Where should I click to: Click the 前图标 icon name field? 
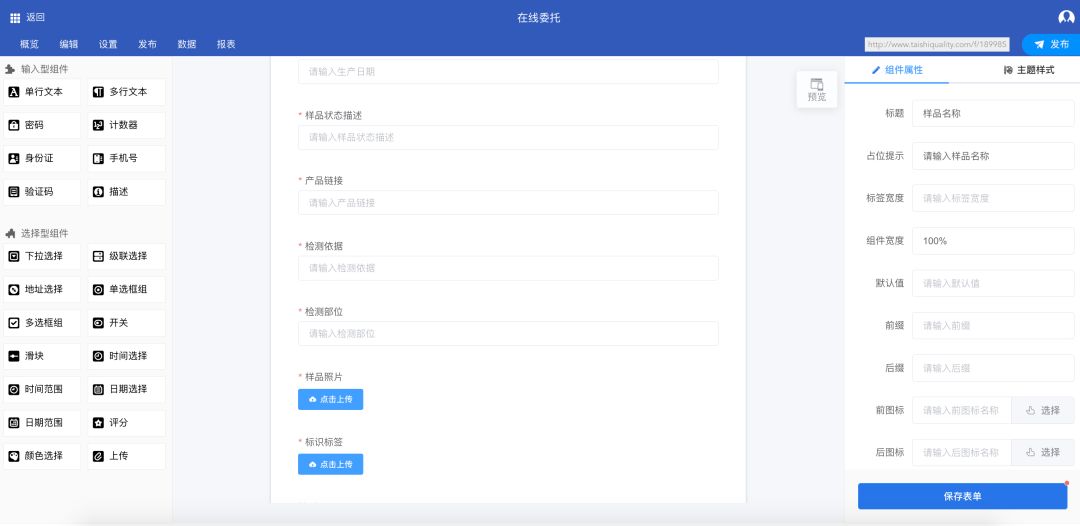pyautogui.click(x=962, y=410)
